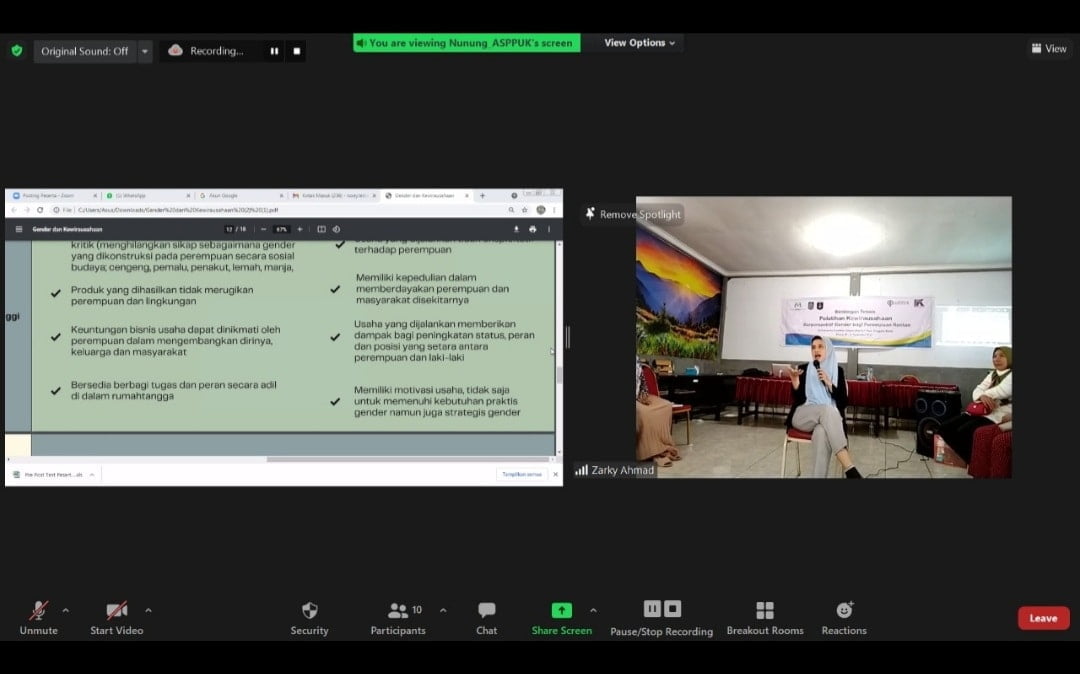Toggle Original Sound off button
The width and height of the screenshot is (1080, 674).
pyautogui.click(x=85, y=51)
